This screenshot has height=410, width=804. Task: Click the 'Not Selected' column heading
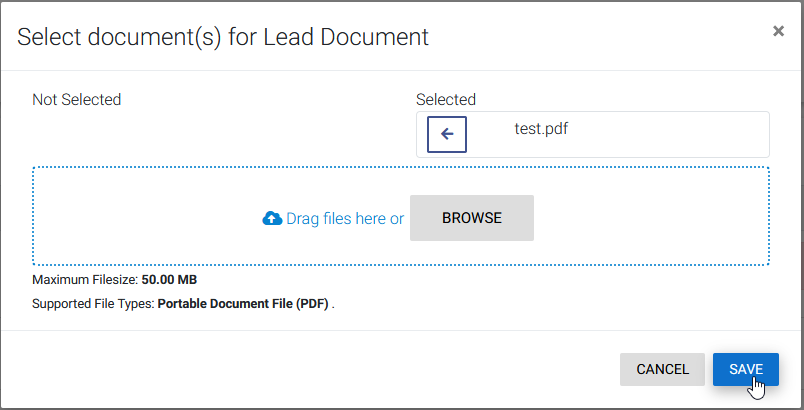point(76,99)
